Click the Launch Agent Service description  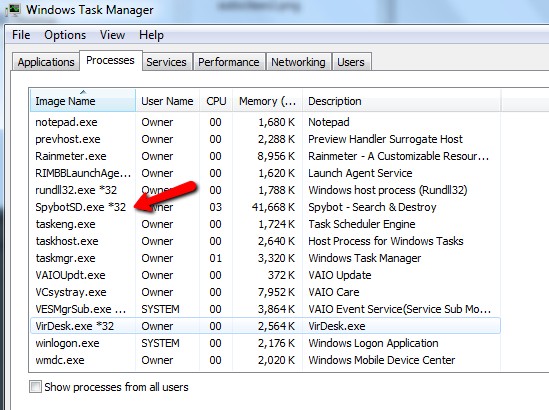pyautogui.click(x=360, y=173)
